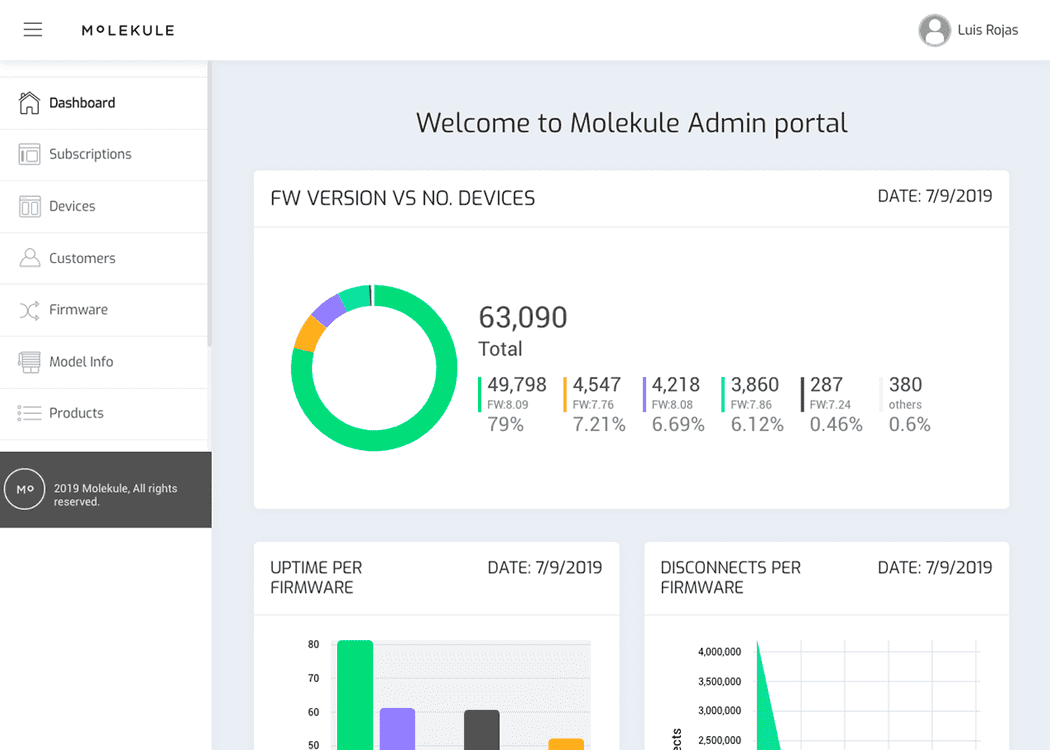Image resolution: width=1050 pixels, height=750 pixels.
Task: Click the MOLEKULE header logo
Action: [128, 30]
